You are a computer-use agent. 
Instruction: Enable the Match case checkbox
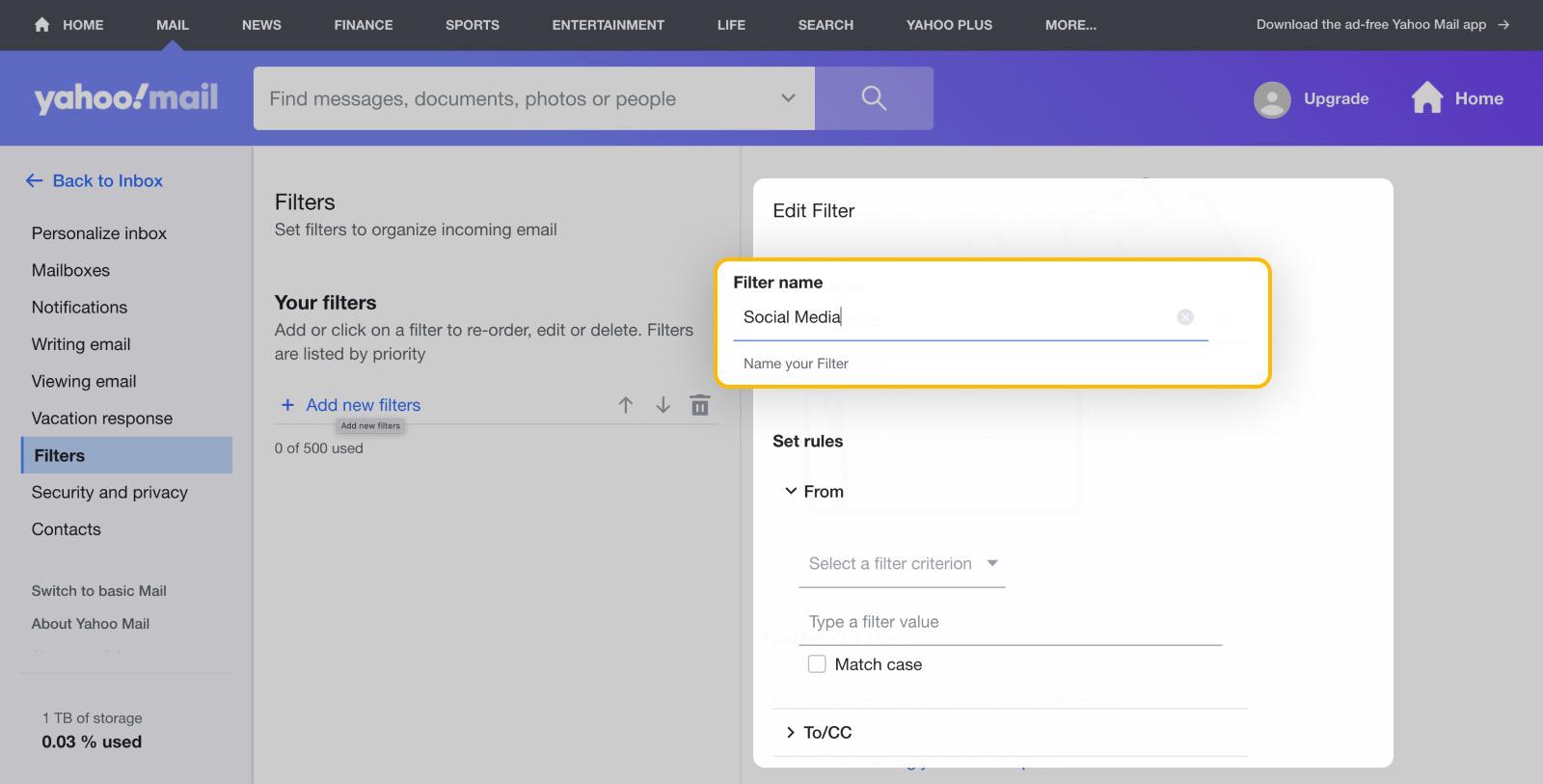pos(817,664)
